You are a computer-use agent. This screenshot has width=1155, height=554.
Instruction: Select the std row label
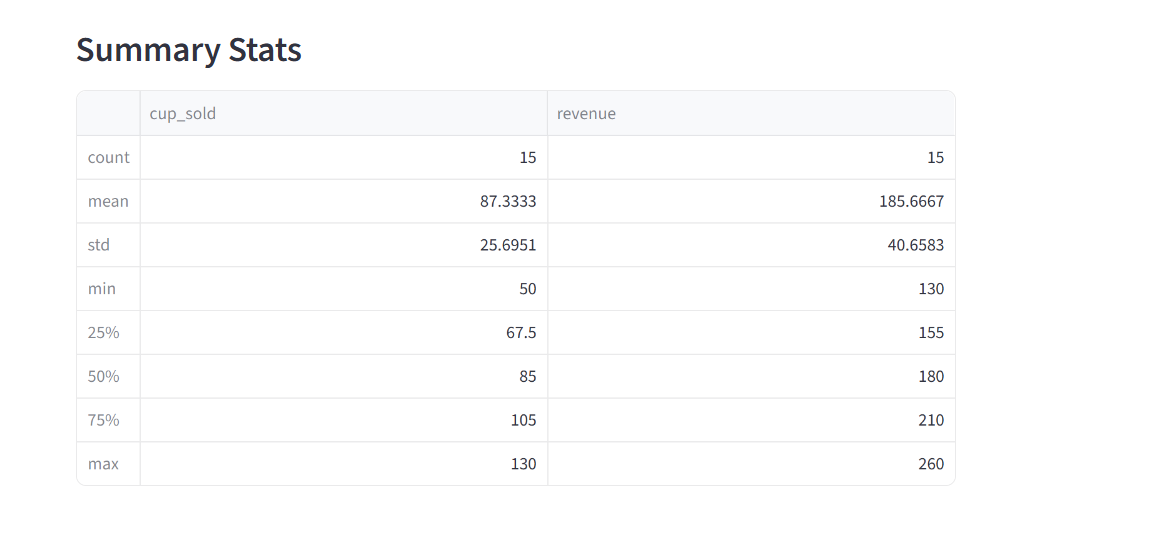pos(108,245)
